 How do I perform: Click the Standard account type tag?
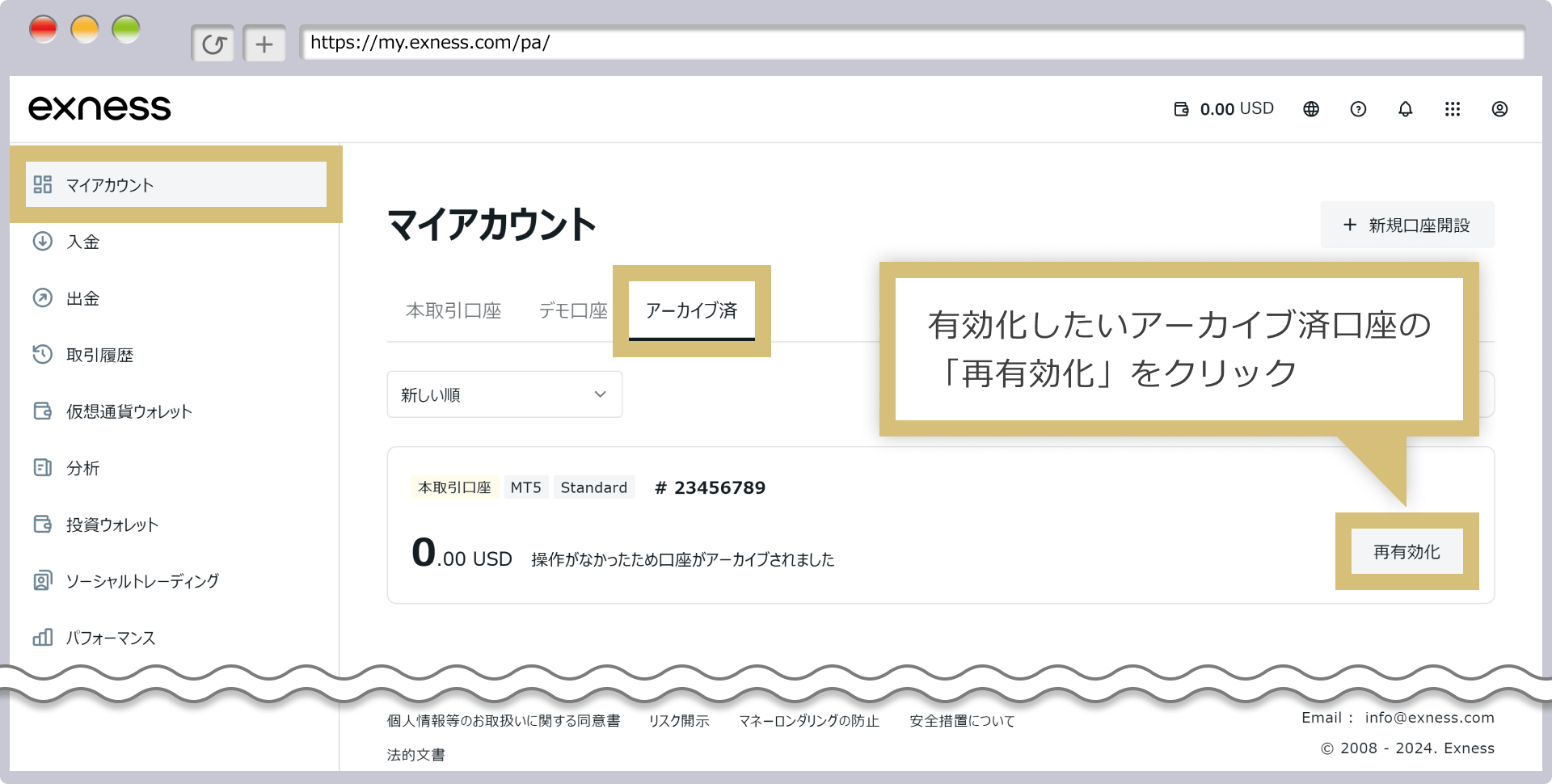click(594, 487)
